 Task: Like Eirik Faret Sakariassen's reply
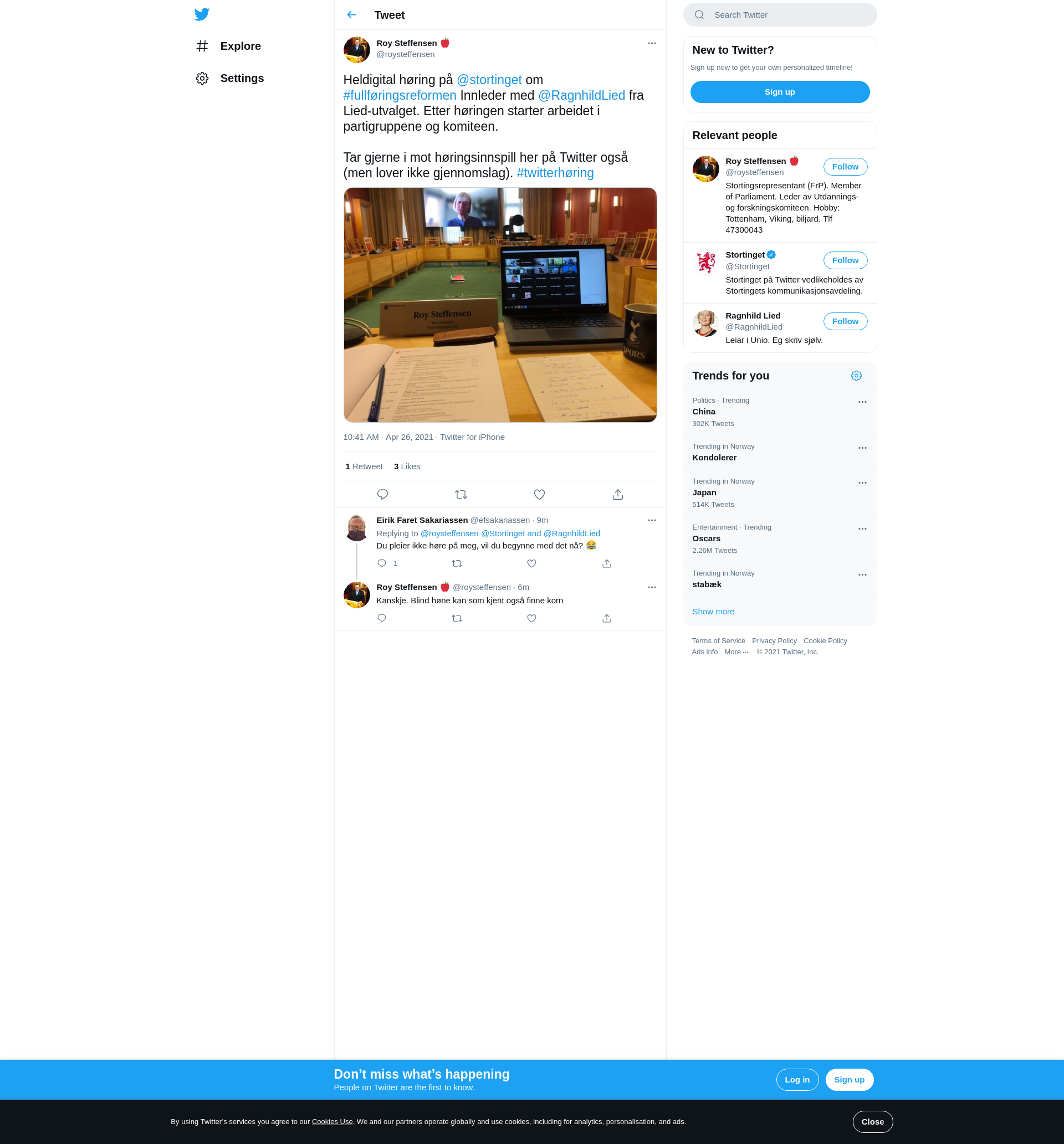click(x=531, y=563)
